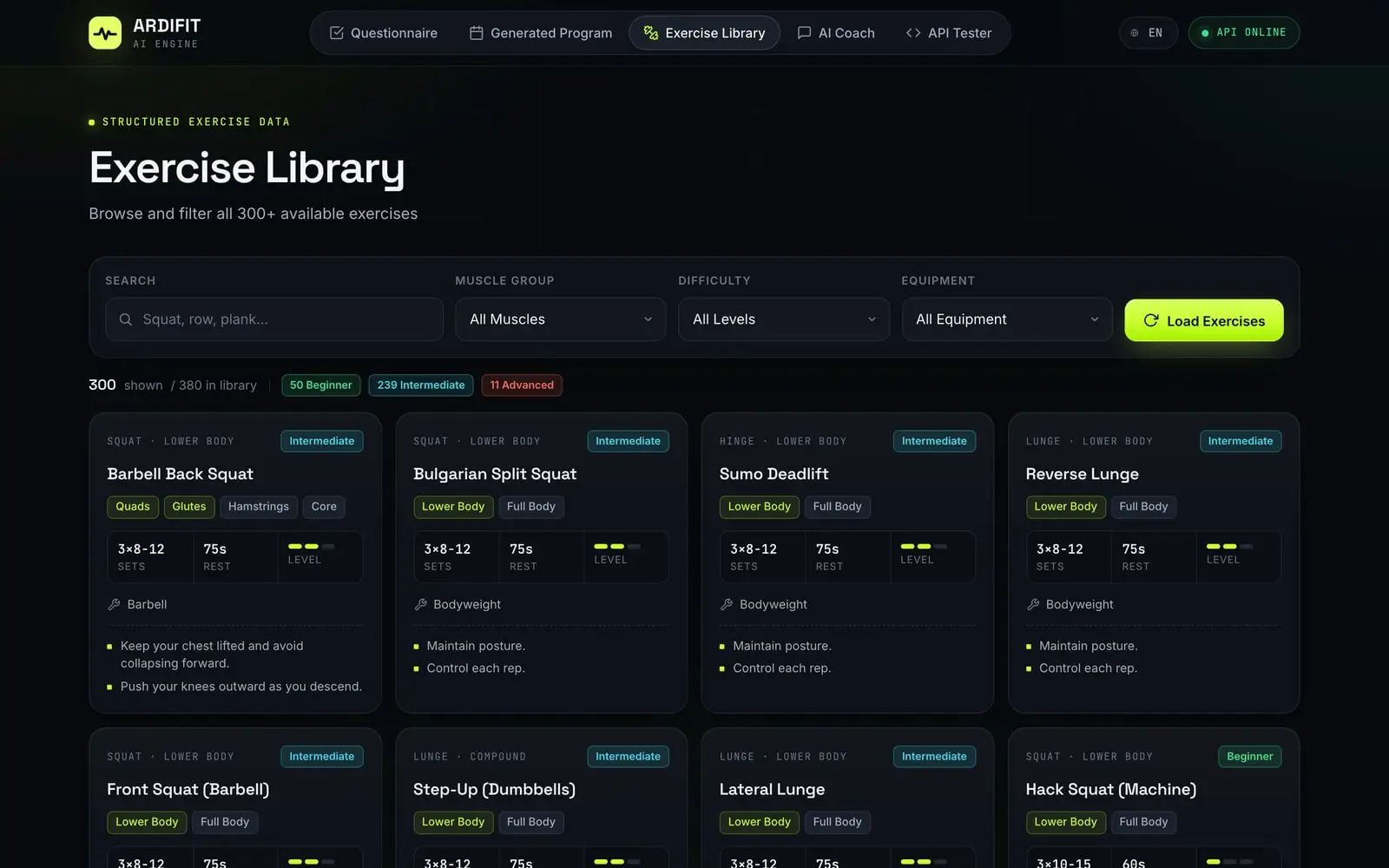
Task: Open the API Tester tab
Action: click(949, 33)
